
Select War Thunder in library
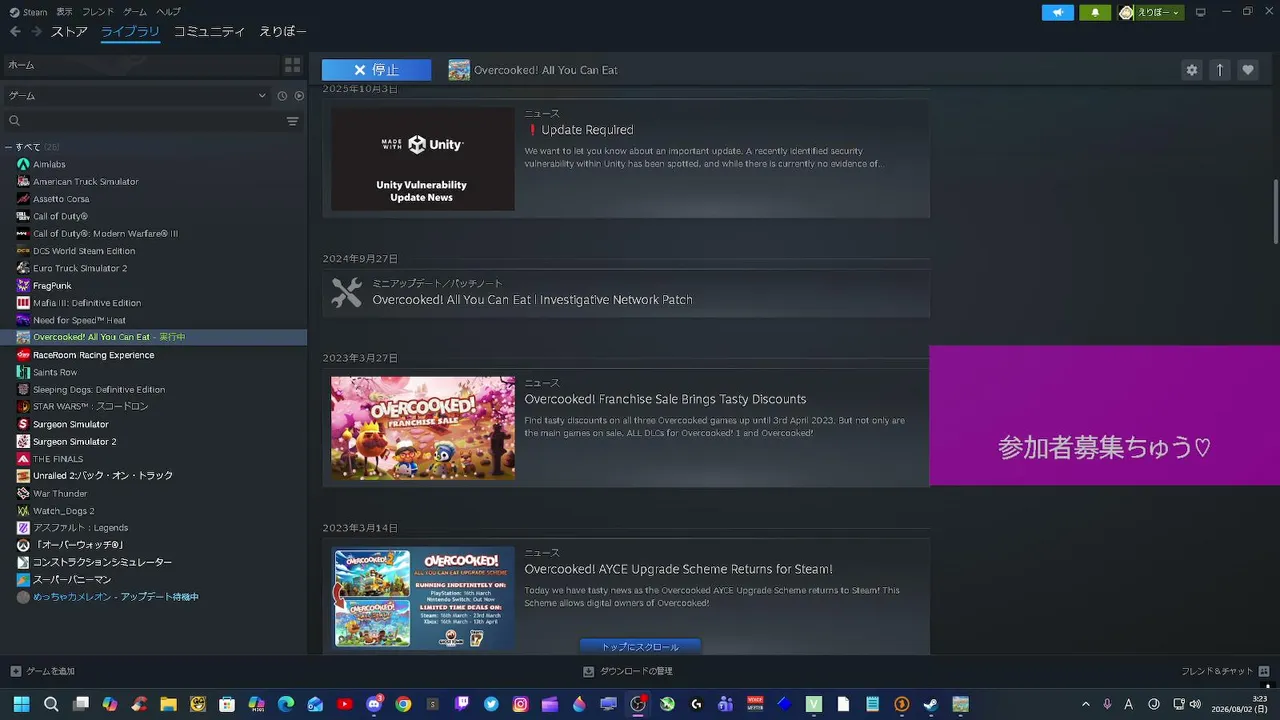click(x=60, y=493)
